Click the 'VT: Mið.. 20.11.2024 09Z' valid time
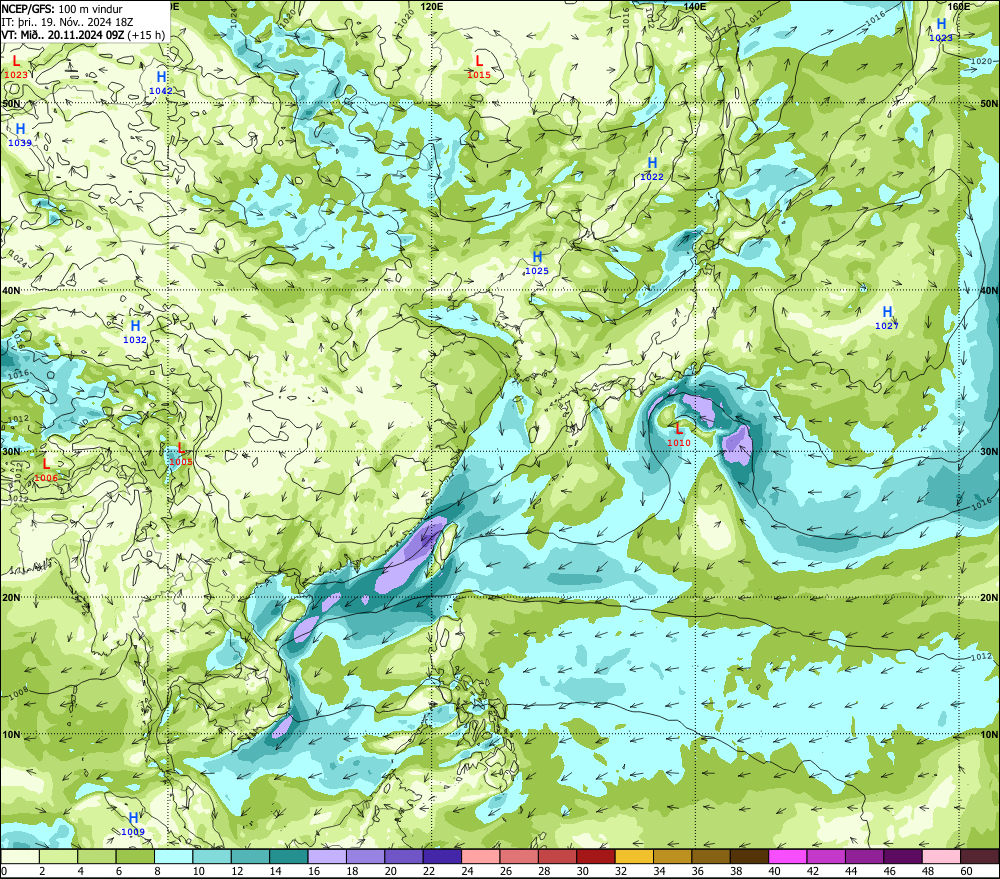This screenshot has width=1000, height=879. click(x=63, y=35)
